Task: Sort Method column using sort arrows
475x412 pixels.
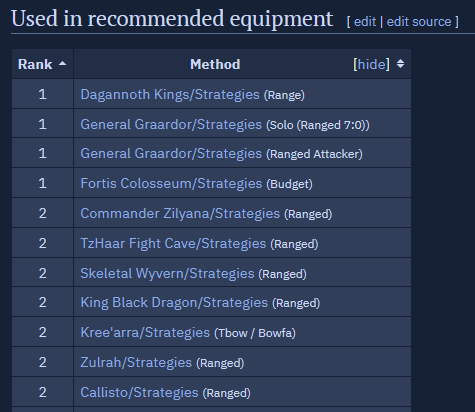Action: point(400,64)
